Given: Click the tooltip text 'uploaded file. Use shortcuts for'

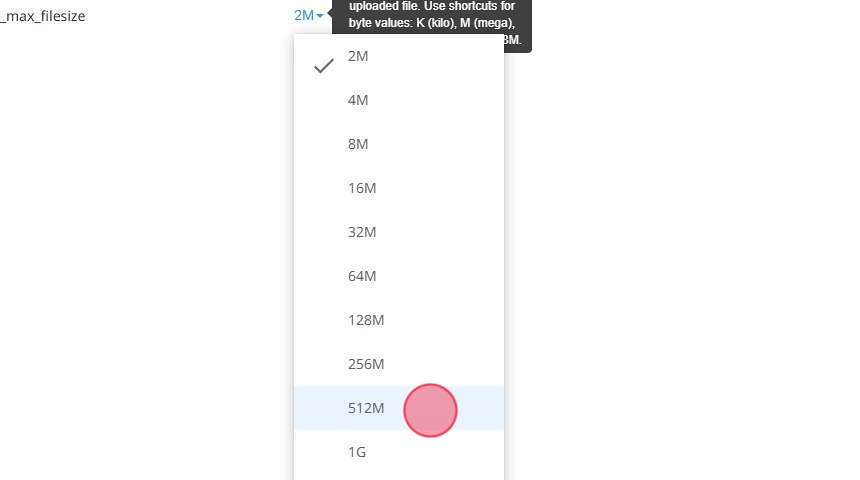Looking at the screenshot, I should (432, 5).
